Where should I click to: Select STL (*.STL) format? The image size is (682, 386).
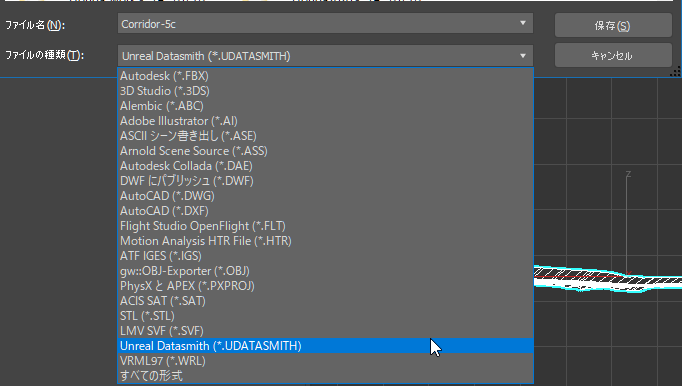pyautogui.click(x=325, y=316)
